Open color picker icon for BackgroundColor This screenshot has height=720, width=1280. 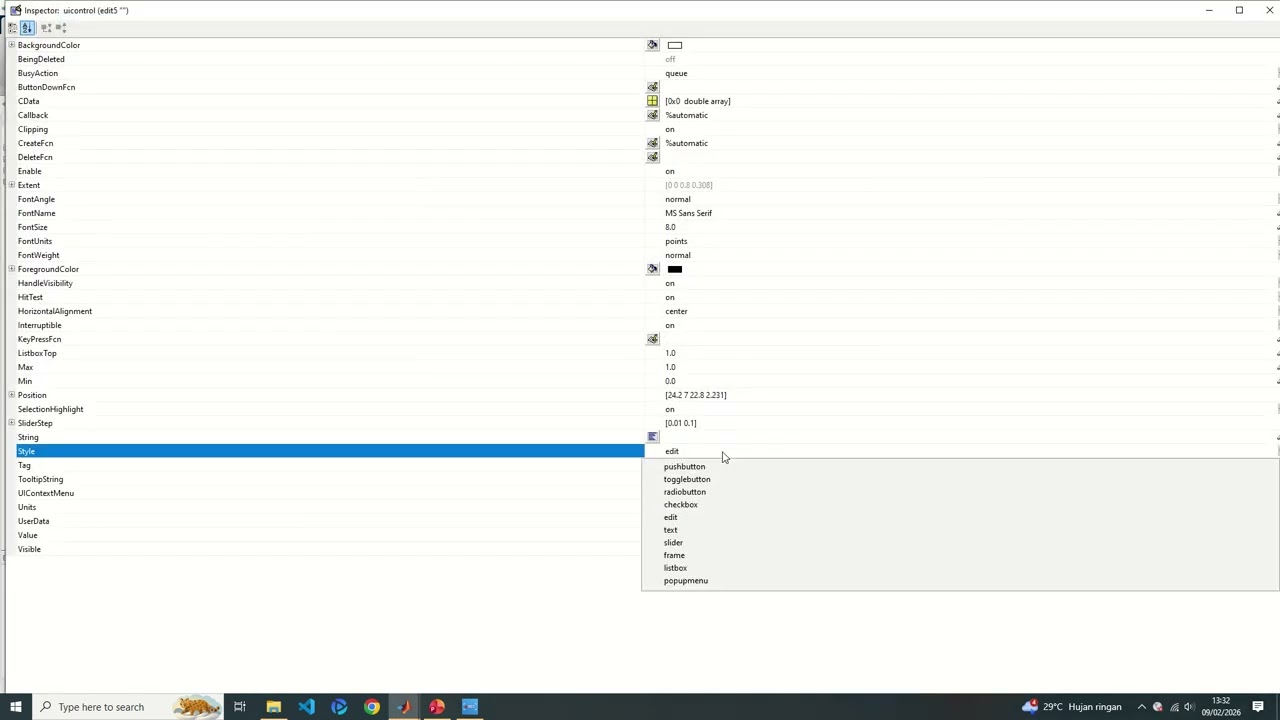(x=653, y=45)
